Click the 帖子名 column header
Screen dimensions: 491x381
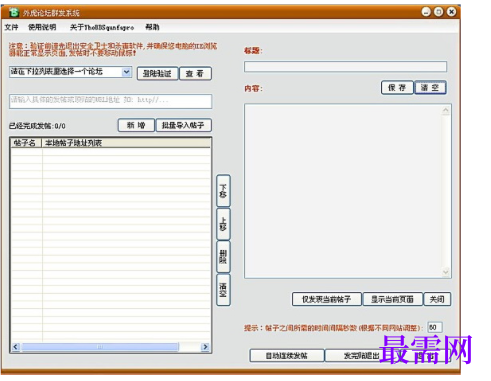coord(25,143)
